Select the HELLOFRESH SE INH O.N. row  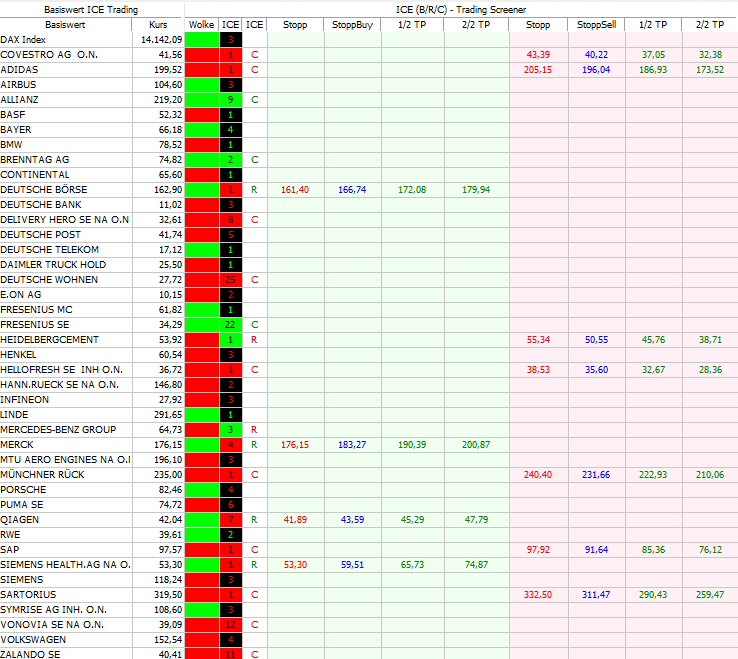pos(62,370)
